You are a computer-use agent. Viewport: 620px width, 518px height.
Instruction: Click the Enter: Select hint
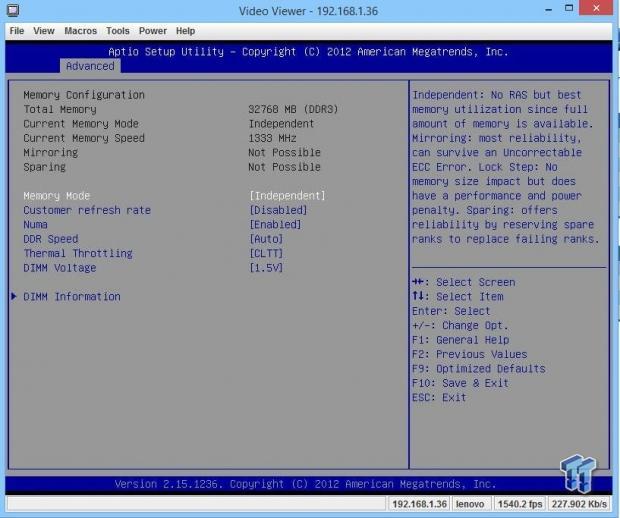point(451,311)
